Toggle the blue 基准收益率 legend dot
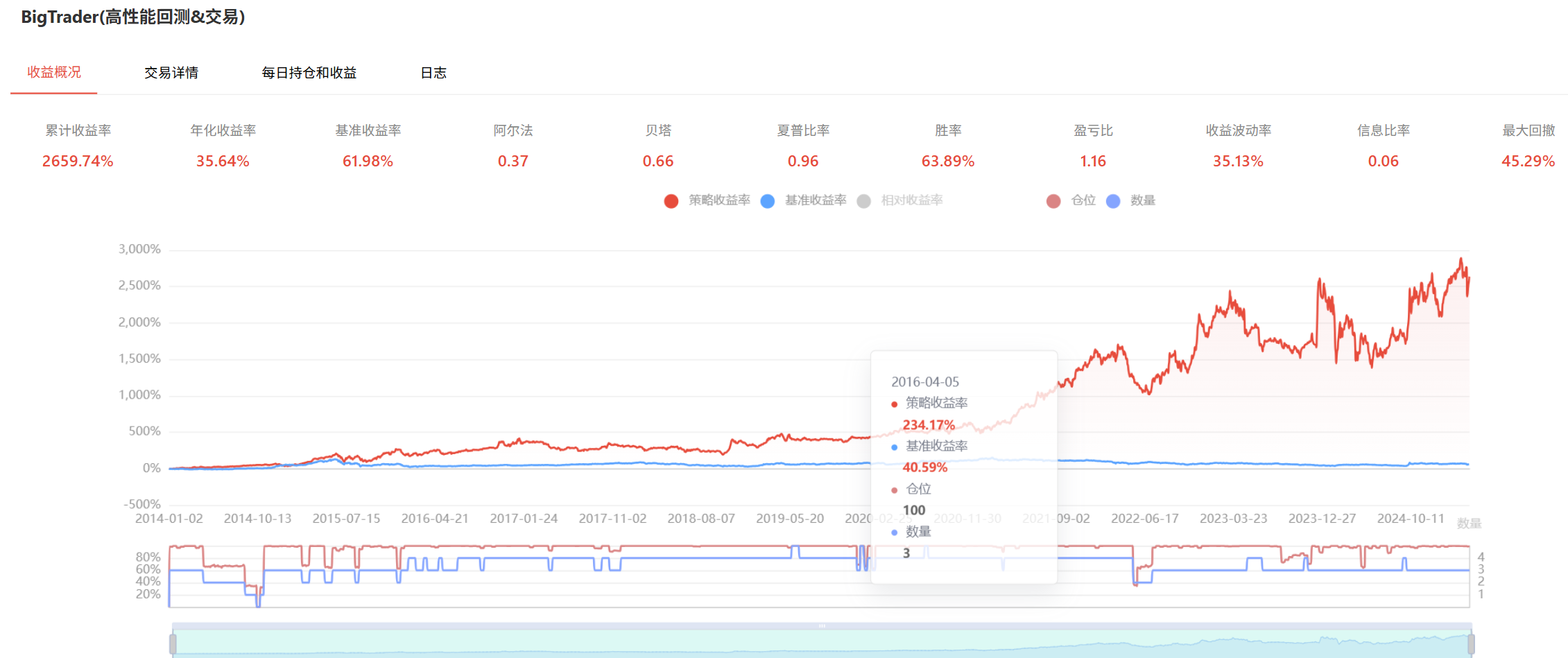 (767, 201)
